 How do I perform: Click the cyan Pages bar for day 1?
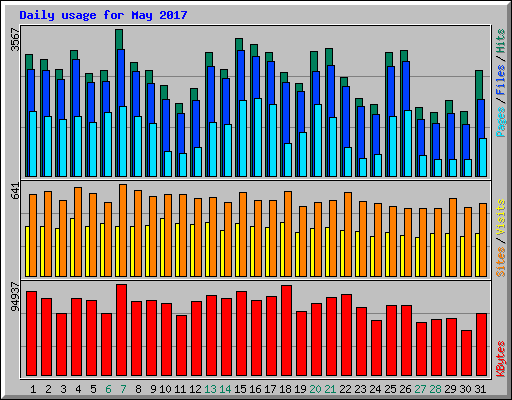pos(33,144)
